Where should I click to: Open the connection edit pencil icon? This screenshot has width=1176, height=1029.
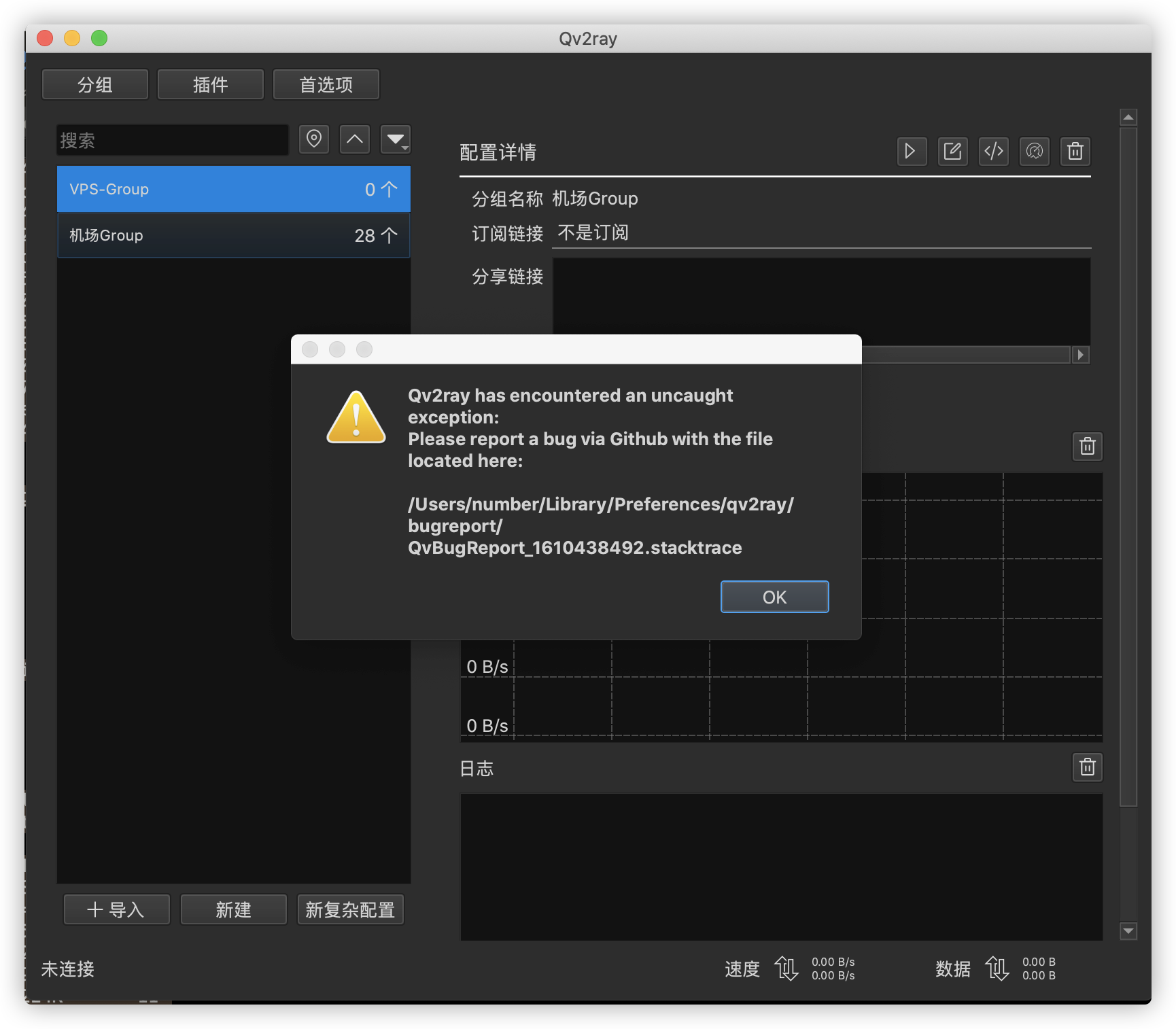[x=952, y=152]
